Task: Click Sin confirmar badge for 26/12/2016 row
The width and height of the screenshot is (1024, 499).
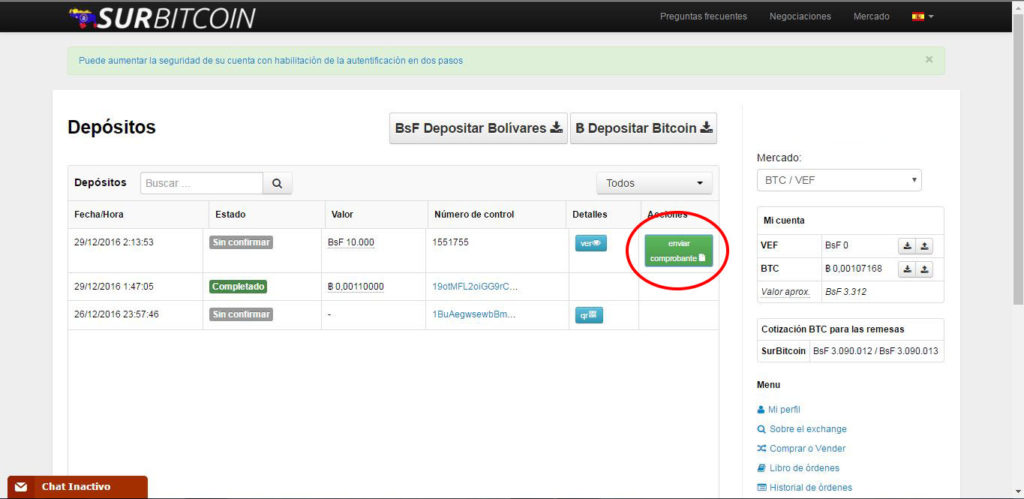Action: (x=241, y=314)
